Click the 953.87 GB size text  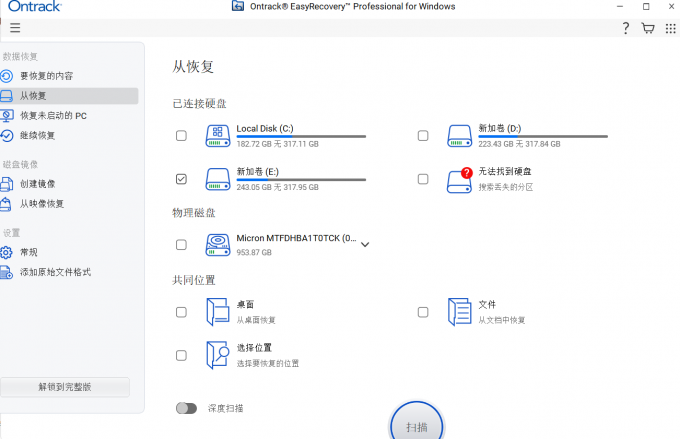click(x=254, y=252)
